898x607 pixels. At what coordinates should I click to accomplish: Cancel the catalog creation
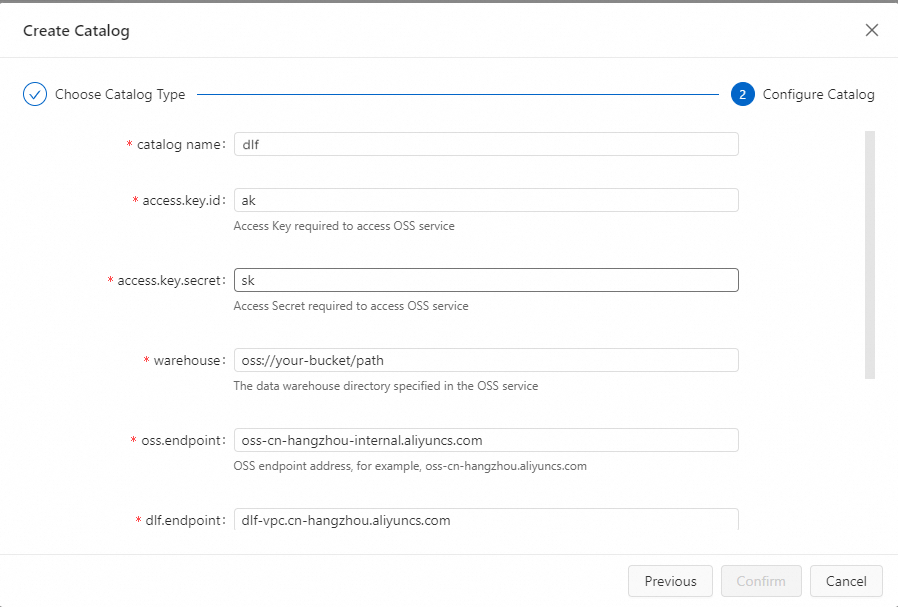point(846,581)
